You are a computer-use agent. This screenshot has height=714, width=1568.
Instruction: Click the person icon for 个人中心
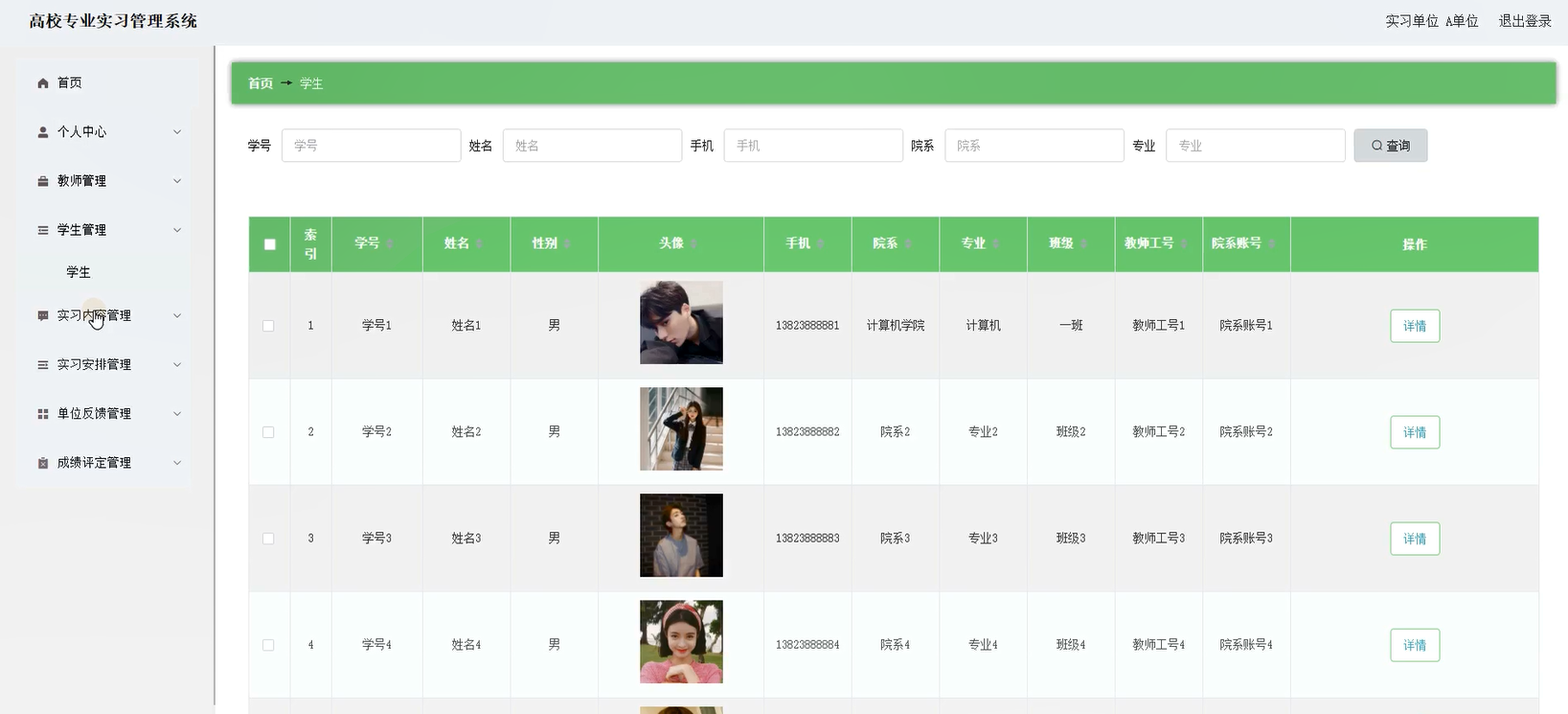tap(43, 132)
